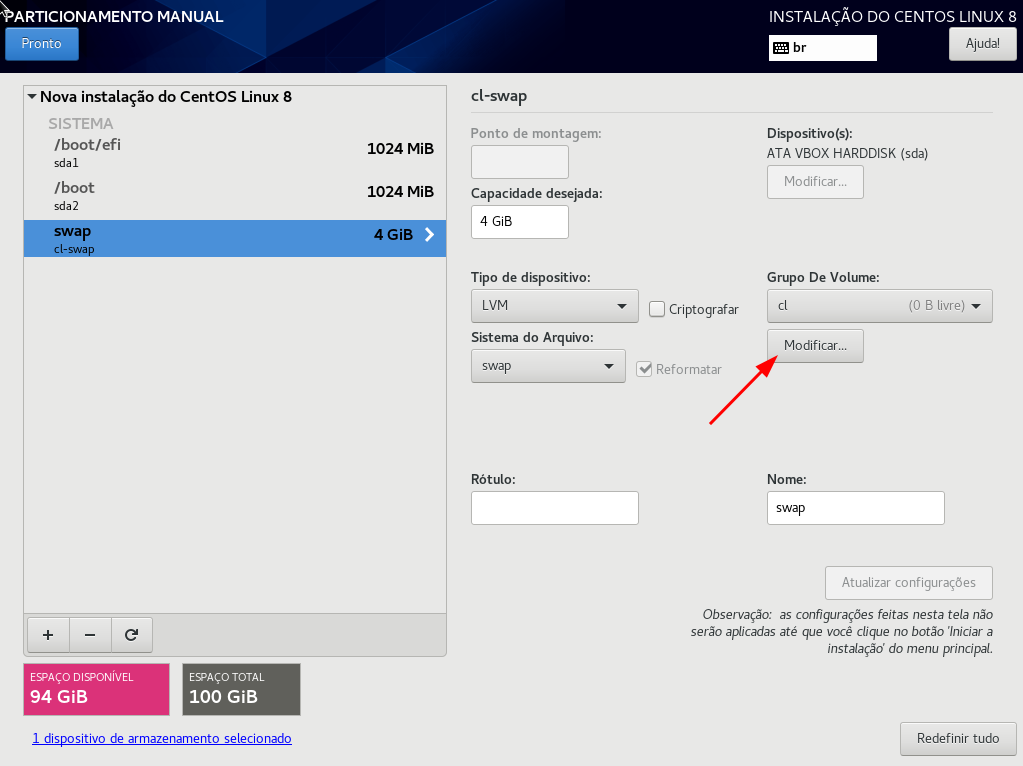
Task: Click the Nome field containing swap
Action: (855, 508)
